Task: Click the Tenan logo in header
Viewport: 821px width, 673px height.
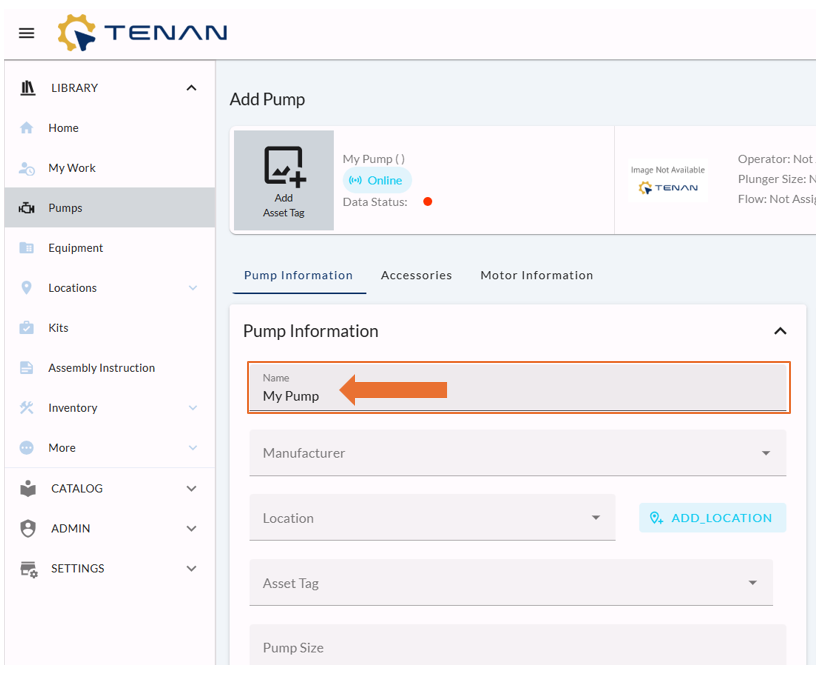Action: [143, 33]
